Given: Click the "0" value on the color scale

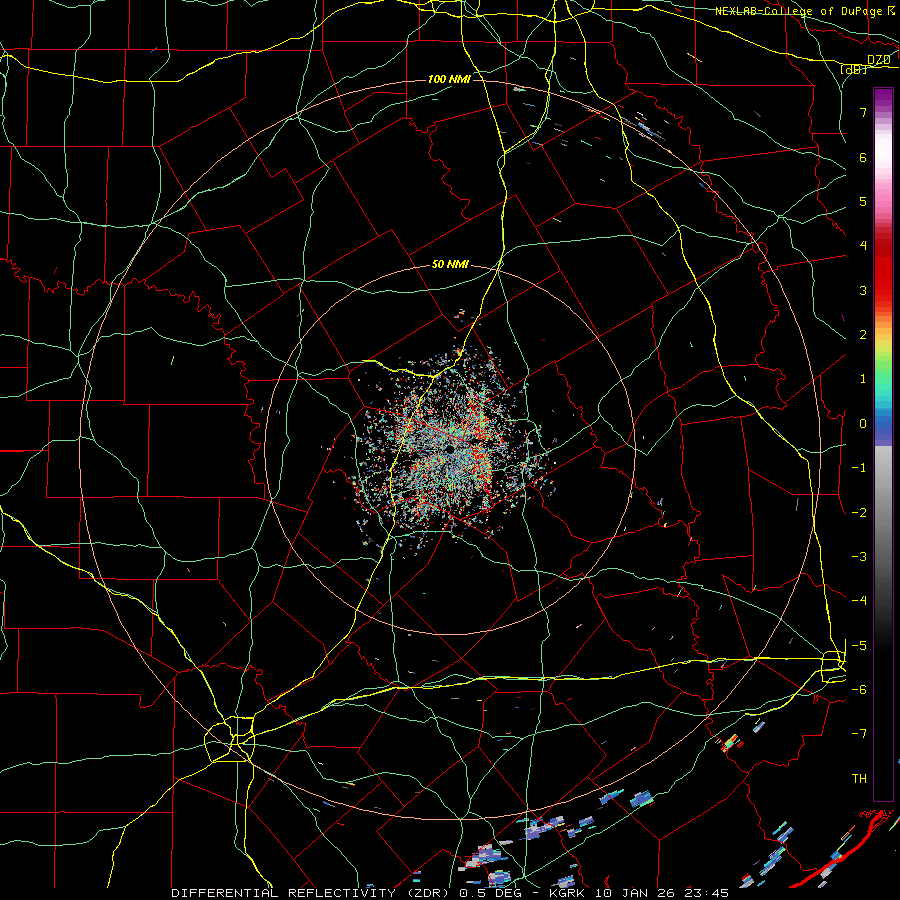Looking at the screenshot, I should (863, 424).
